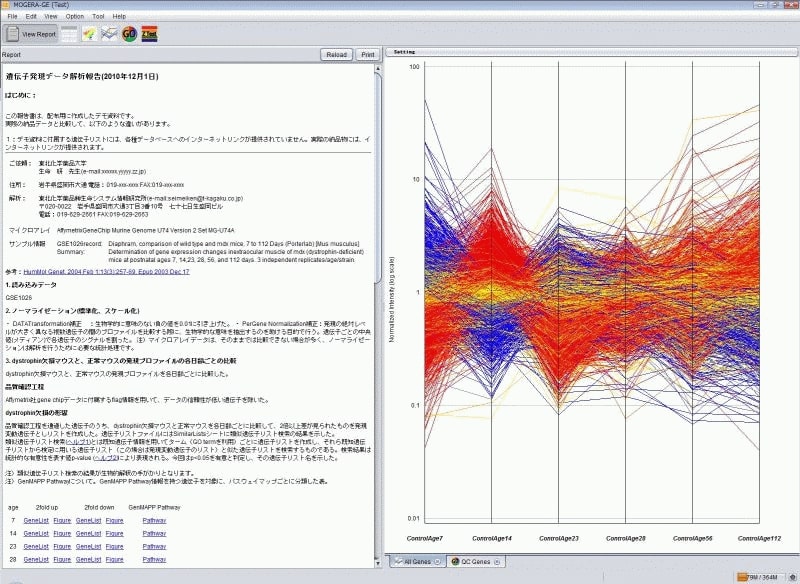Click the Setting bar above the chart
The width and height of the screenshot is (800, 584).
tap(590, 51)
